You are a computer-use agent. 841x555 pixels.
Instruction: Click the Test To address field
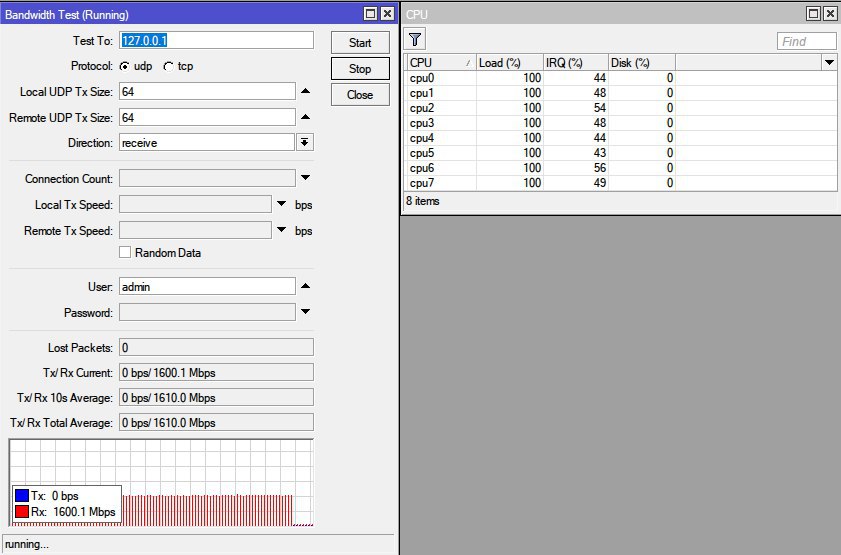coord(216,40)
